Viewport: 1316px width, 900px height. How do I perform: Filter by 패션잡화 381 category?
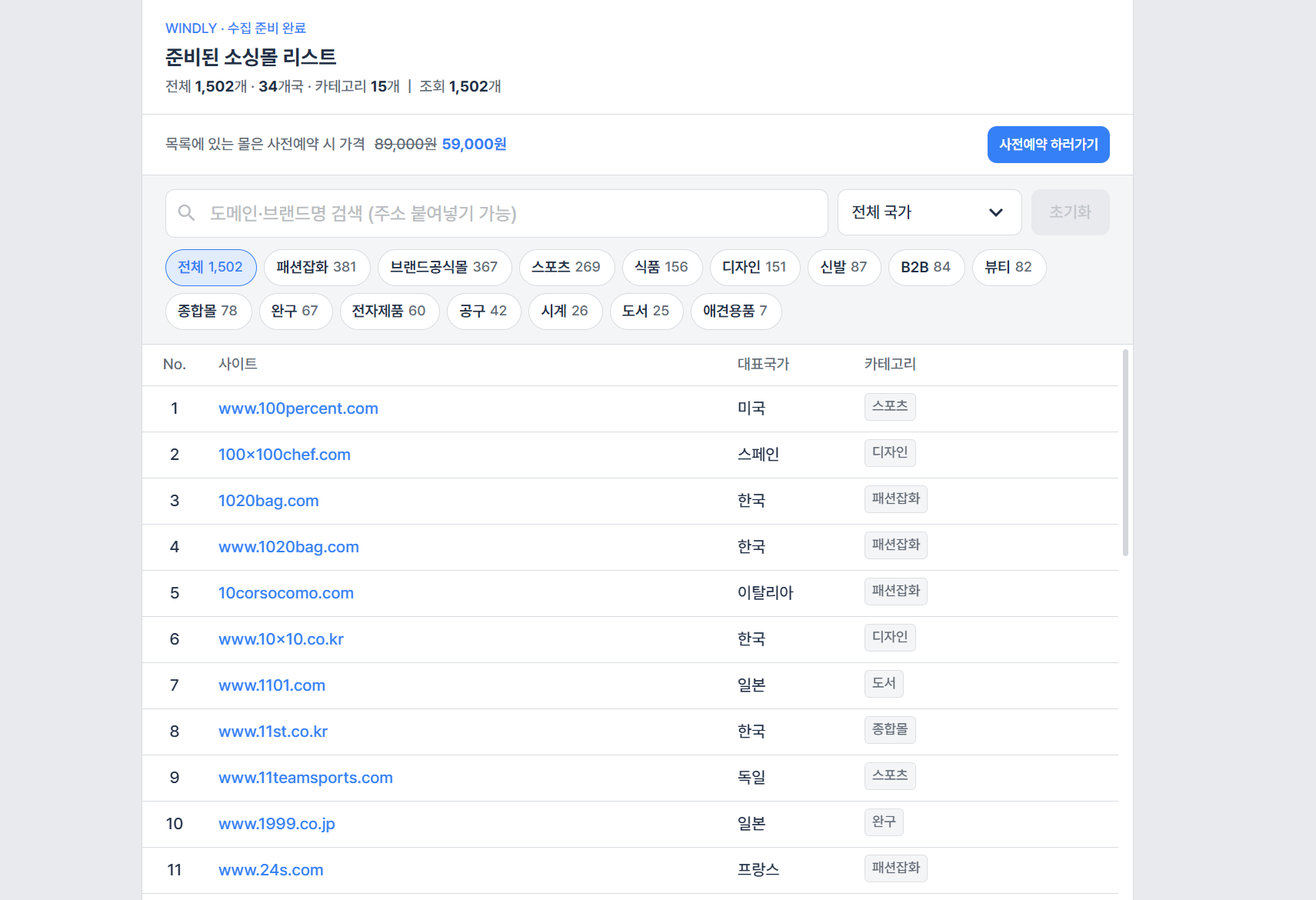coord(317,268)
